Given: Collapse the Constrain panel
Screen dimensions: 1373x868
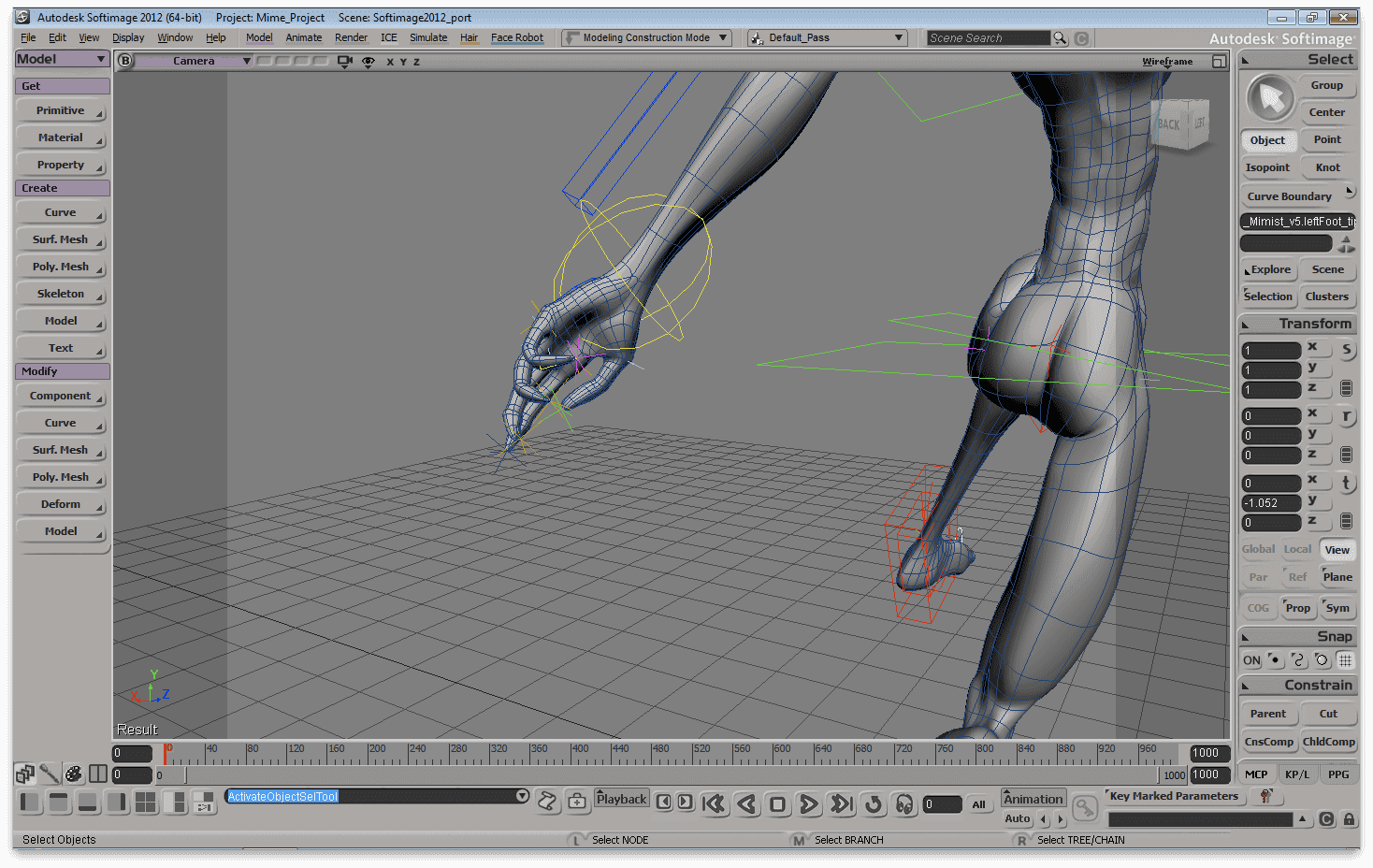Looking at the screenshot, I should click(1245, 686).
